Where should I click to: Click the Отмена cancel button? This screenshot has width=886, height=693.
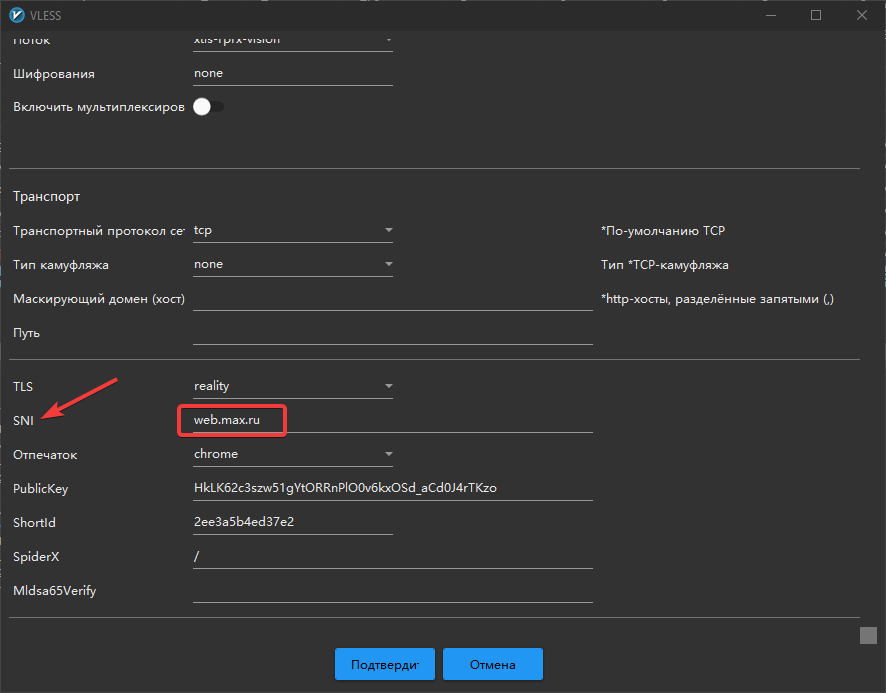click(493, 664)
